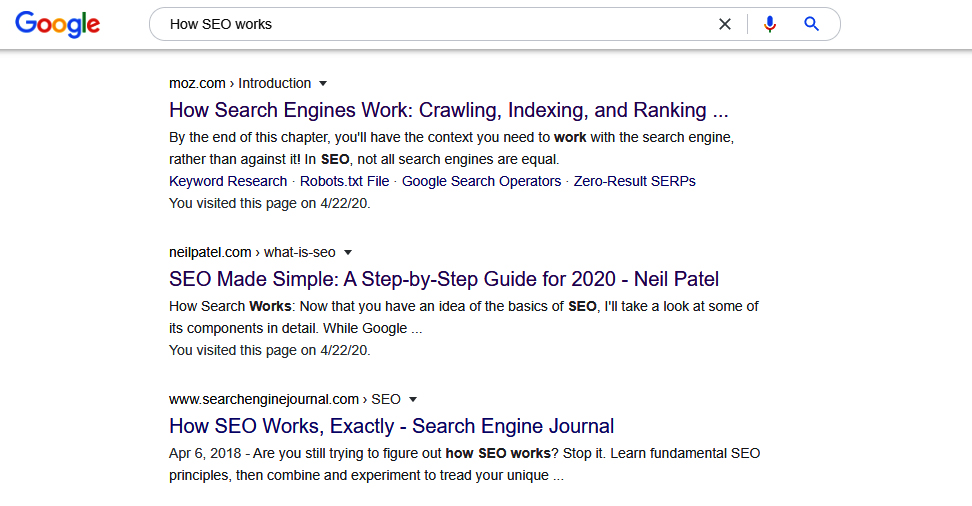The height and width of the screenshot is (506, 972).
Task: Open the Google Search Operators sitelink
Action: [x=482, y=181]
